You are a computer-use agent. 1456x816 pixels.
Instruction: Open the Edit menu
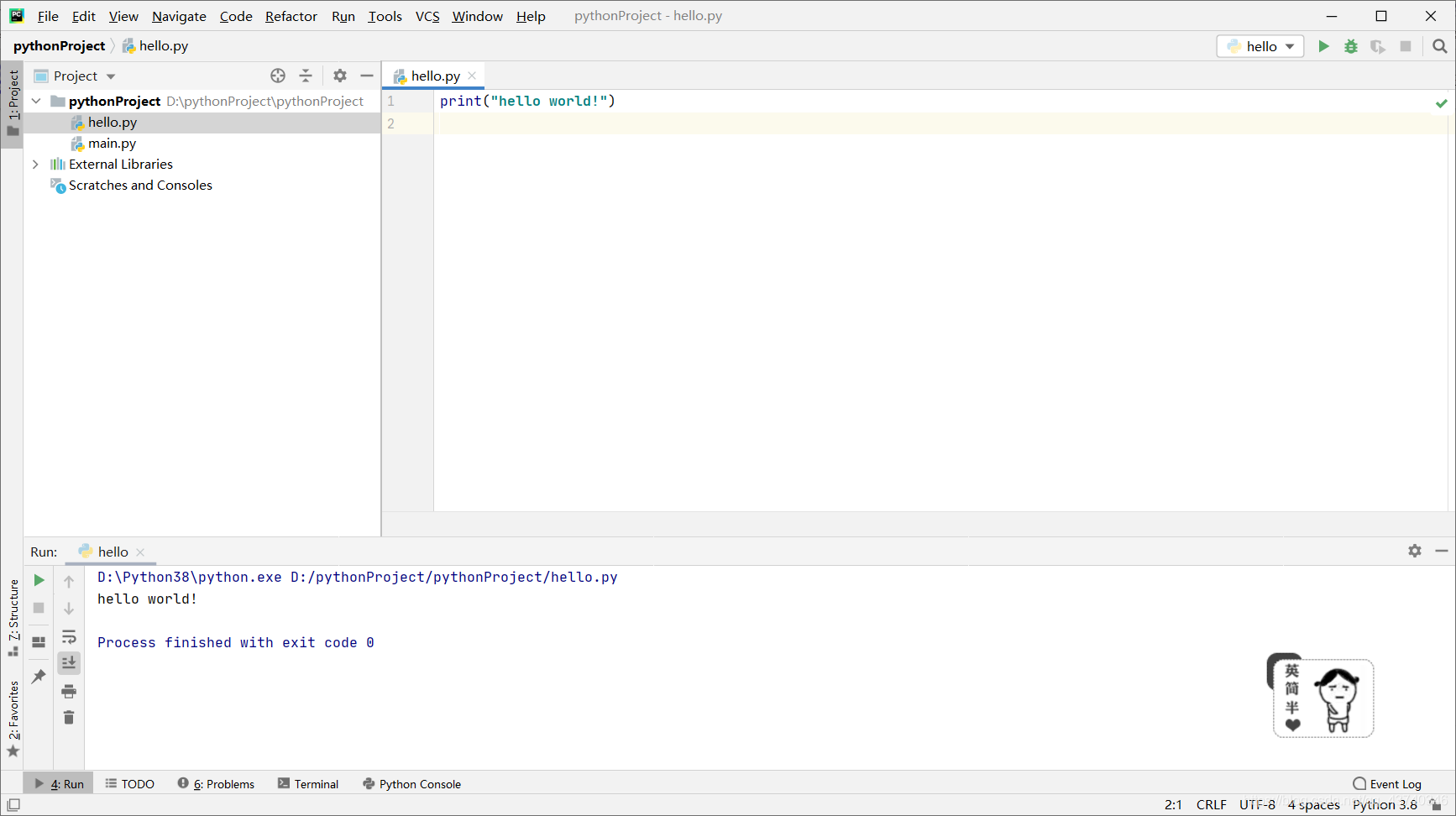pos(83,16)
